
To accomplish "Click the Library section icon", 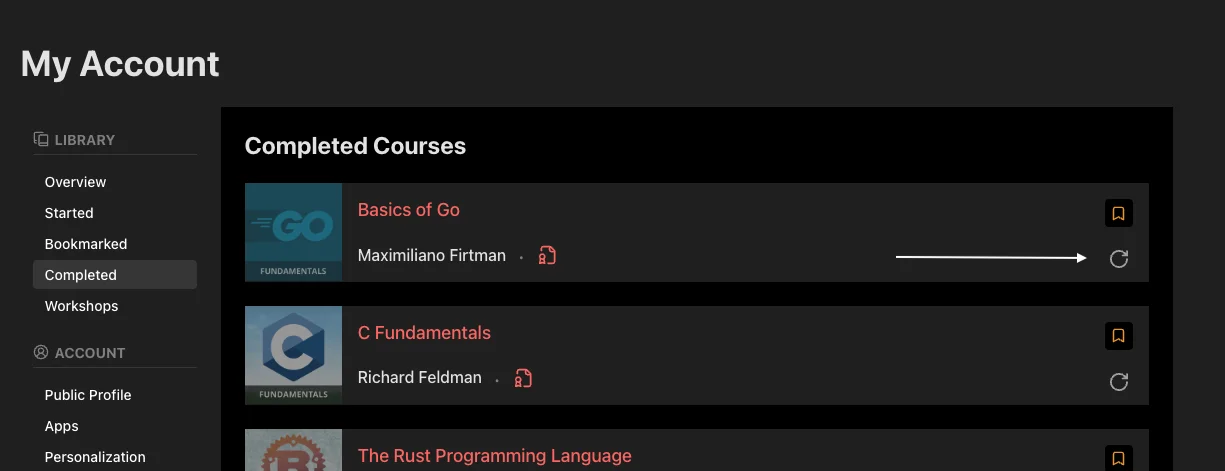I will pyautogui.click(x=41, y=139).
